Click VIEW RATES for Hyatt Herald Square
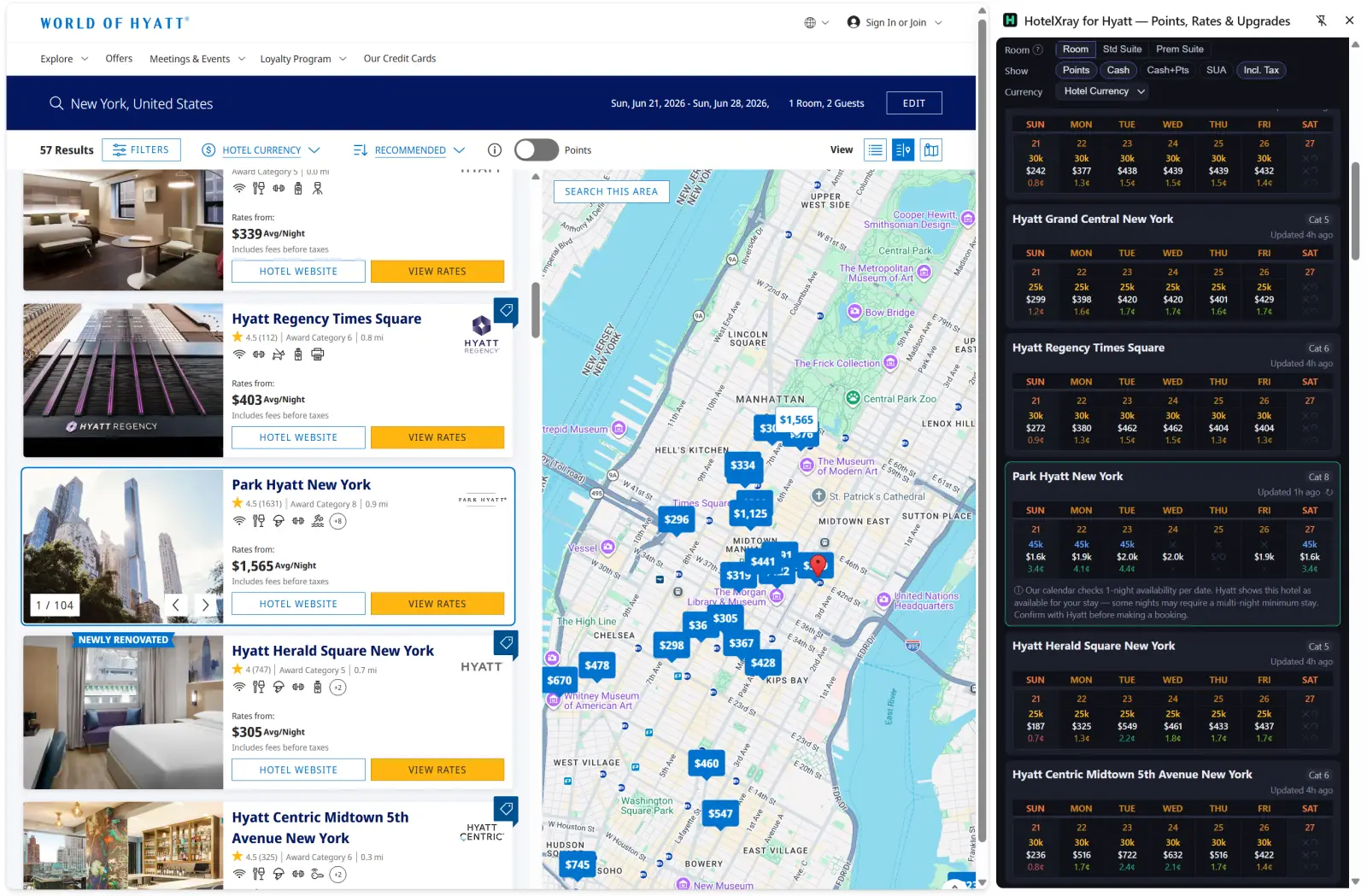1367x896 pixels. (x=437, y=770)
